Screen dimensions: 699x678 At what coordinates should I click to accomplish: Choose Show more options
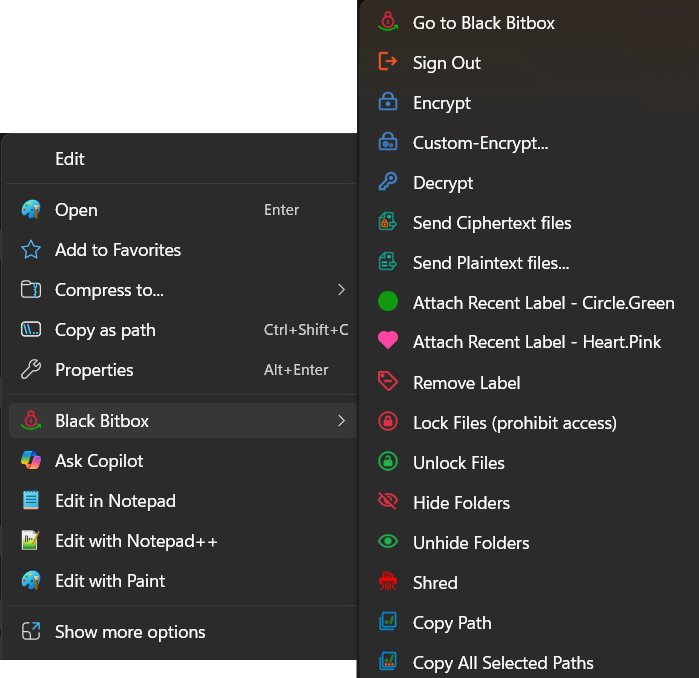130,632
